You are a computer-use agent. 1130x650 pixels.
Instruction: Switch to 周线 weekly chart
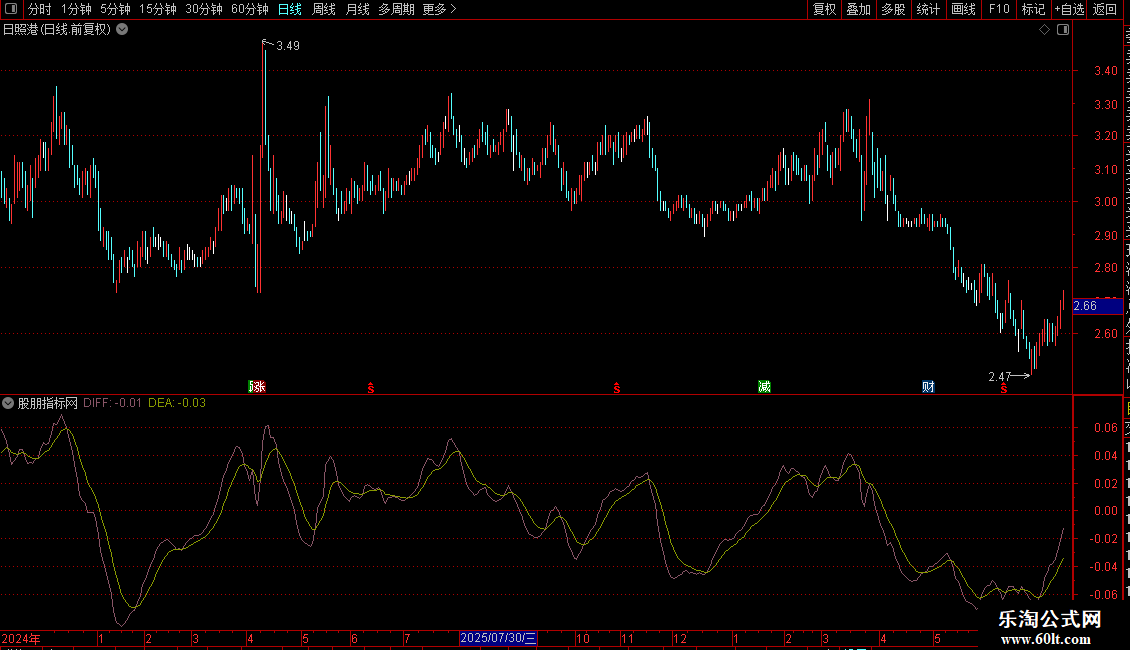(324, 9)
